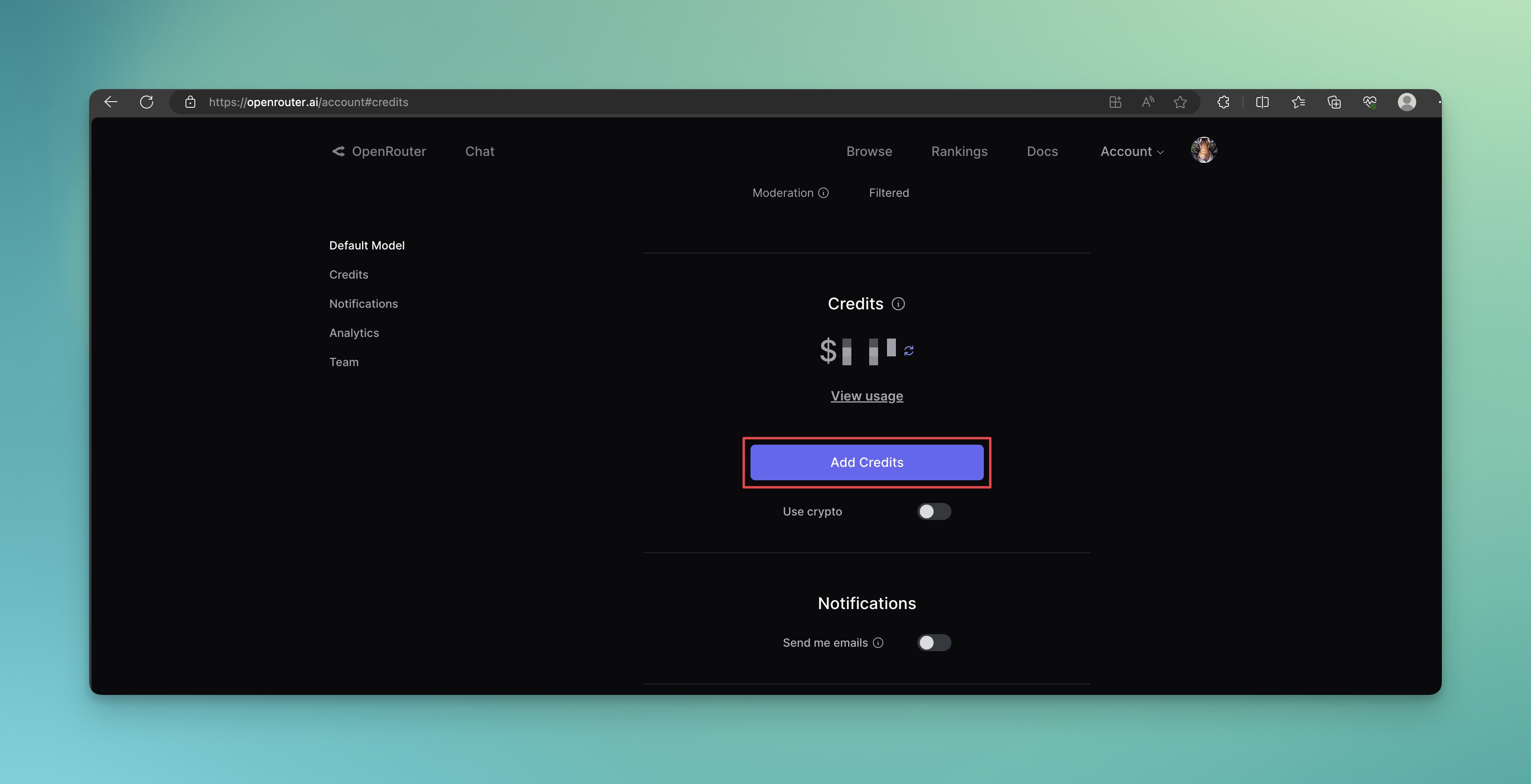1531x784 pixels.
Task: Refresh the credits balance icon
Action: click(x=909, y=351)
